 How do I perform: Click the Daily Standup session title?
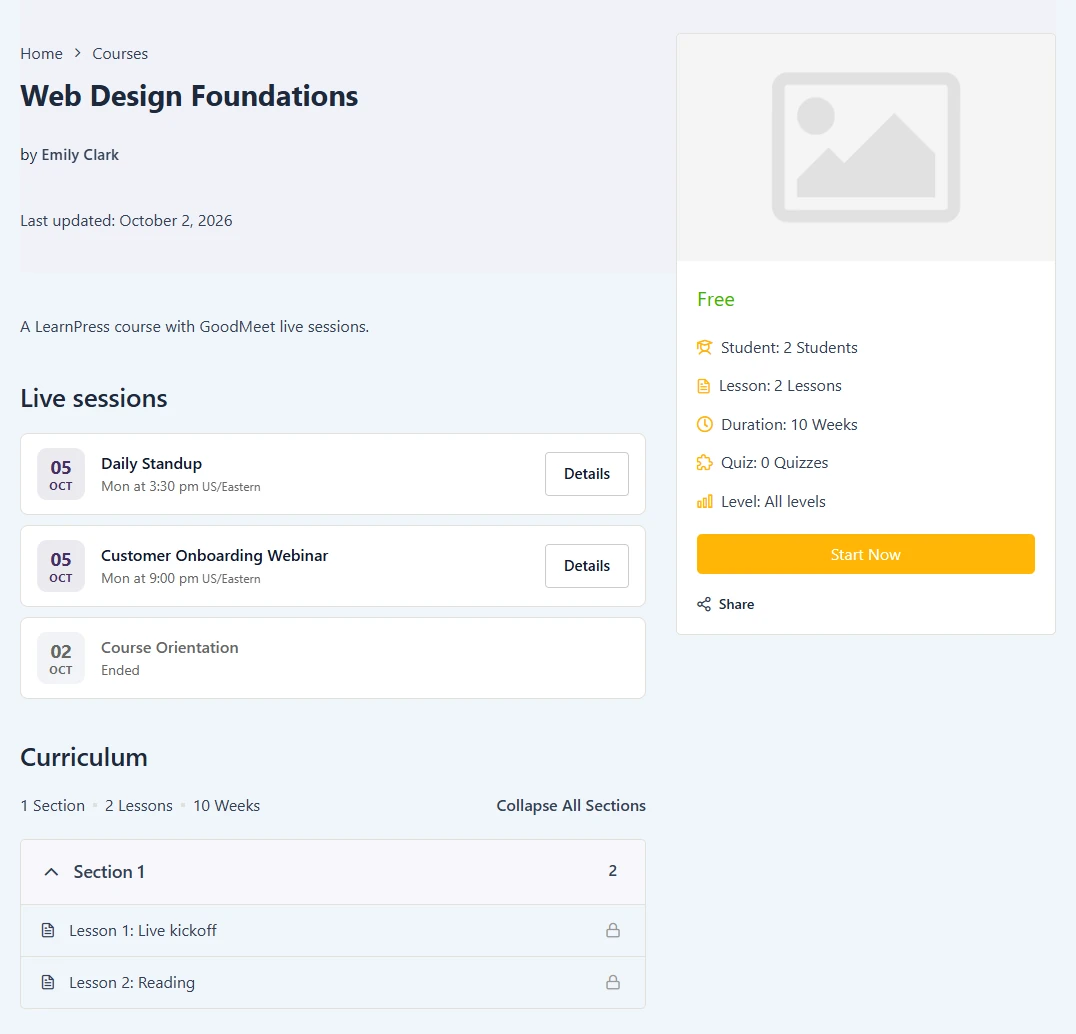[152, 464]
